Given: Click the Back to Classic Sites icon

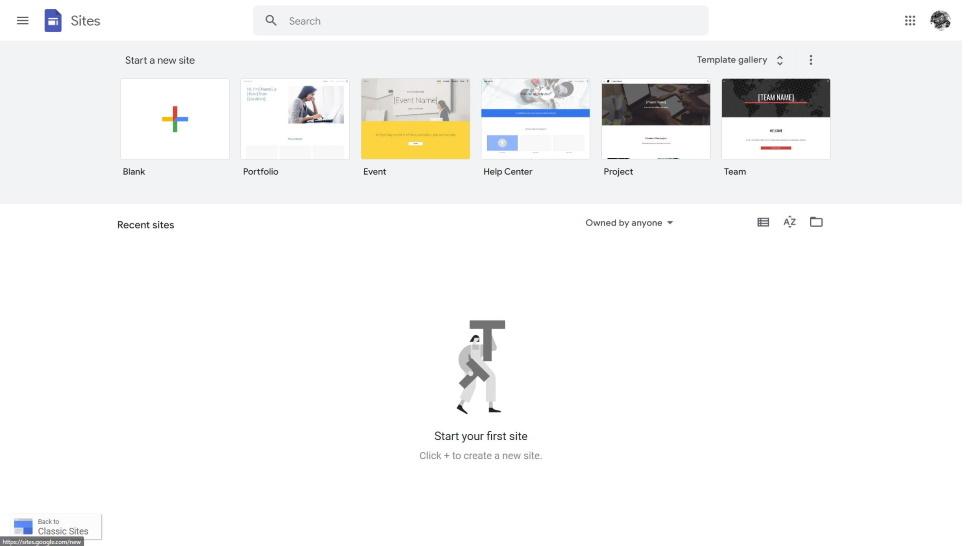Looking at the screenshot, I should (23, 527).
